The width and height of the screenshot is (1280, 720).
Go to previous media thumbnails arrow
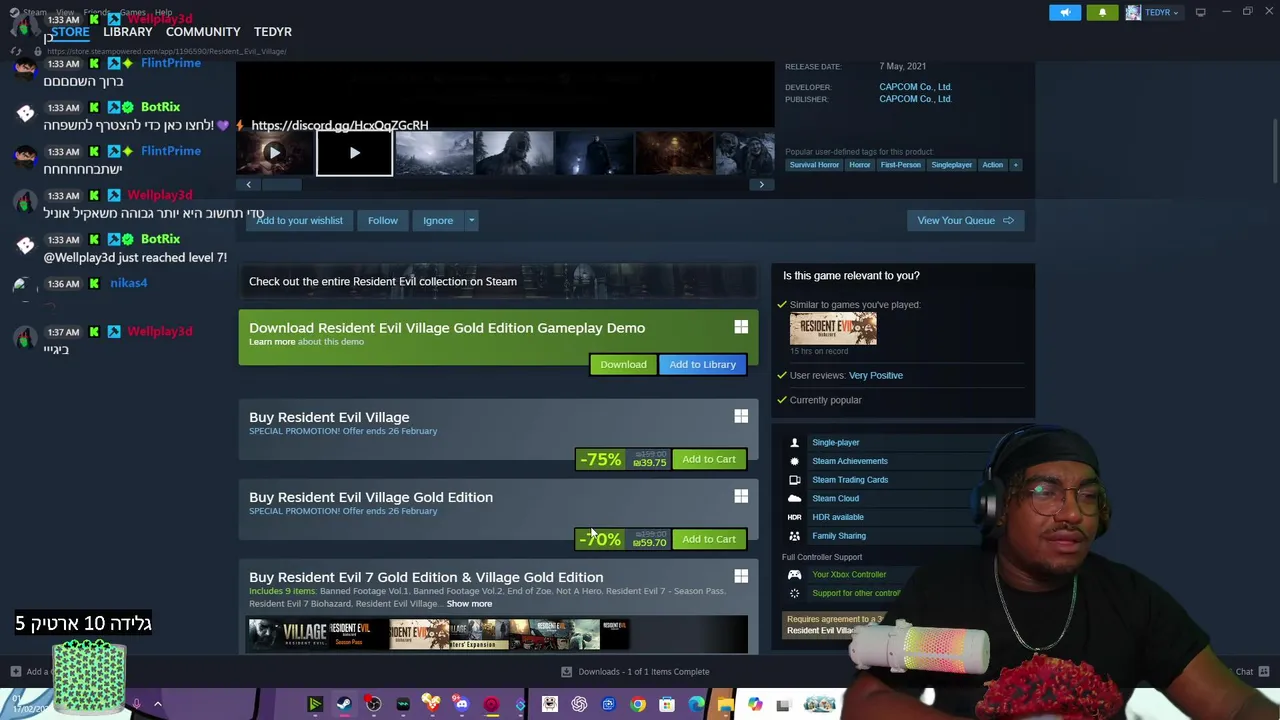coord(249,185)
